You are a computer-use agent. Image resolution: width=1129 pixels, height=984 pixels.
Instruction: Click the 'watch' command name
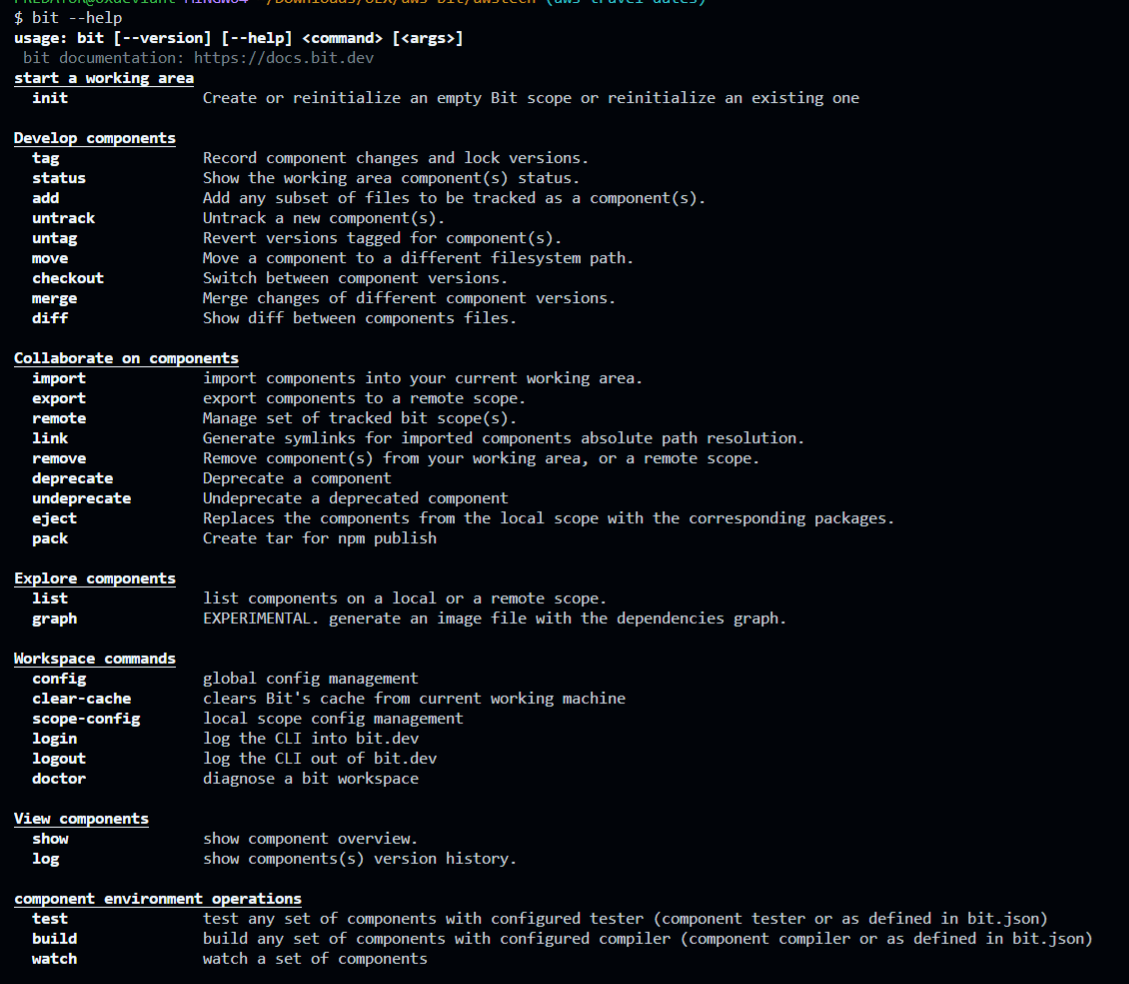coord(54,959)
